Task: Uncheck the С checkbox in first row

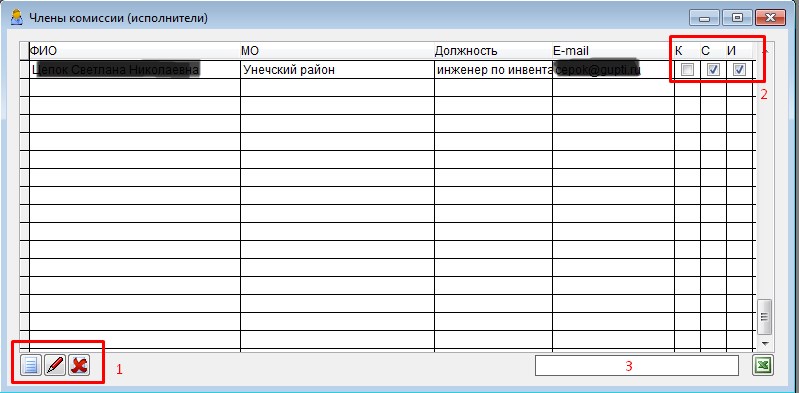Action: tap(713, 70)
